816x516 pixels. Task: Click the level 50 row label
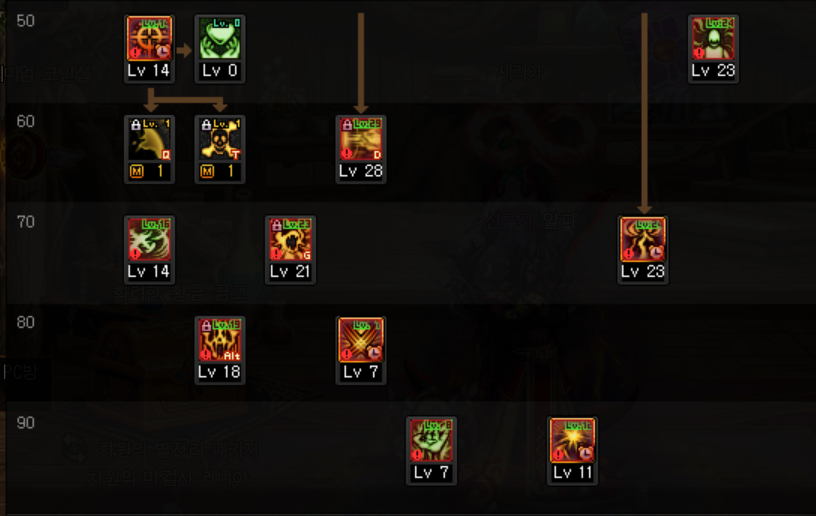click(x=26, y=21)
